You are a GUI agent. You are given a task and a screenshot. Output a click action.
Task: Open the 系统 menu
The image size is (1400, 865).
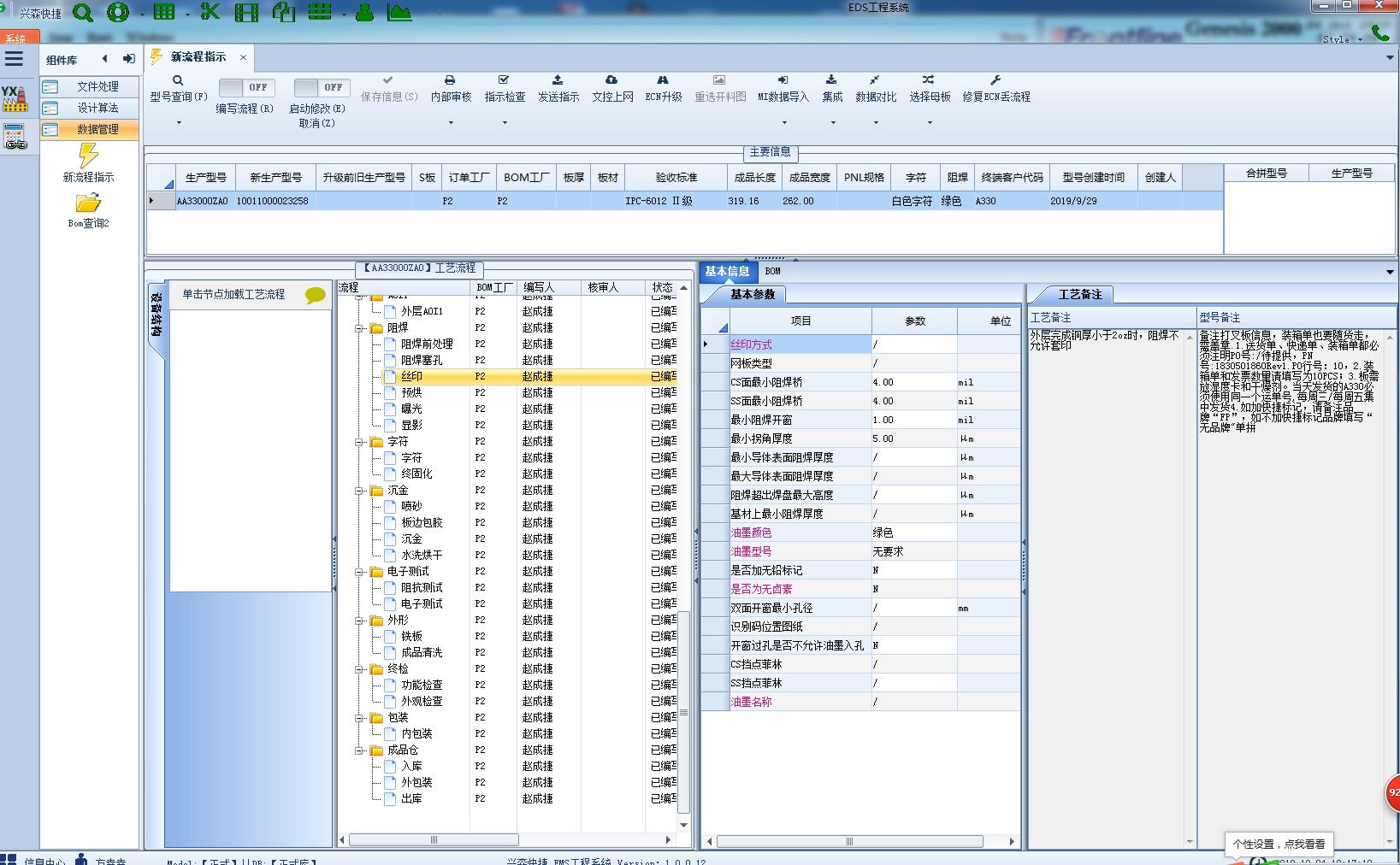pos(19,38)
